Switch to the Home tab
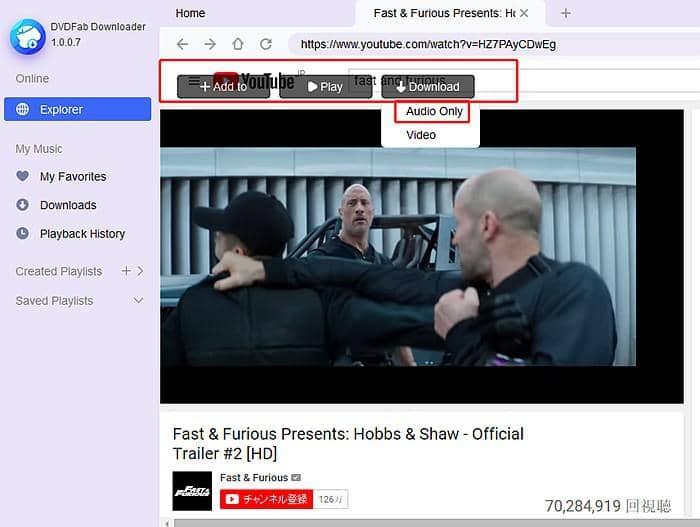The image size is (700, 527). pos(190,13)
